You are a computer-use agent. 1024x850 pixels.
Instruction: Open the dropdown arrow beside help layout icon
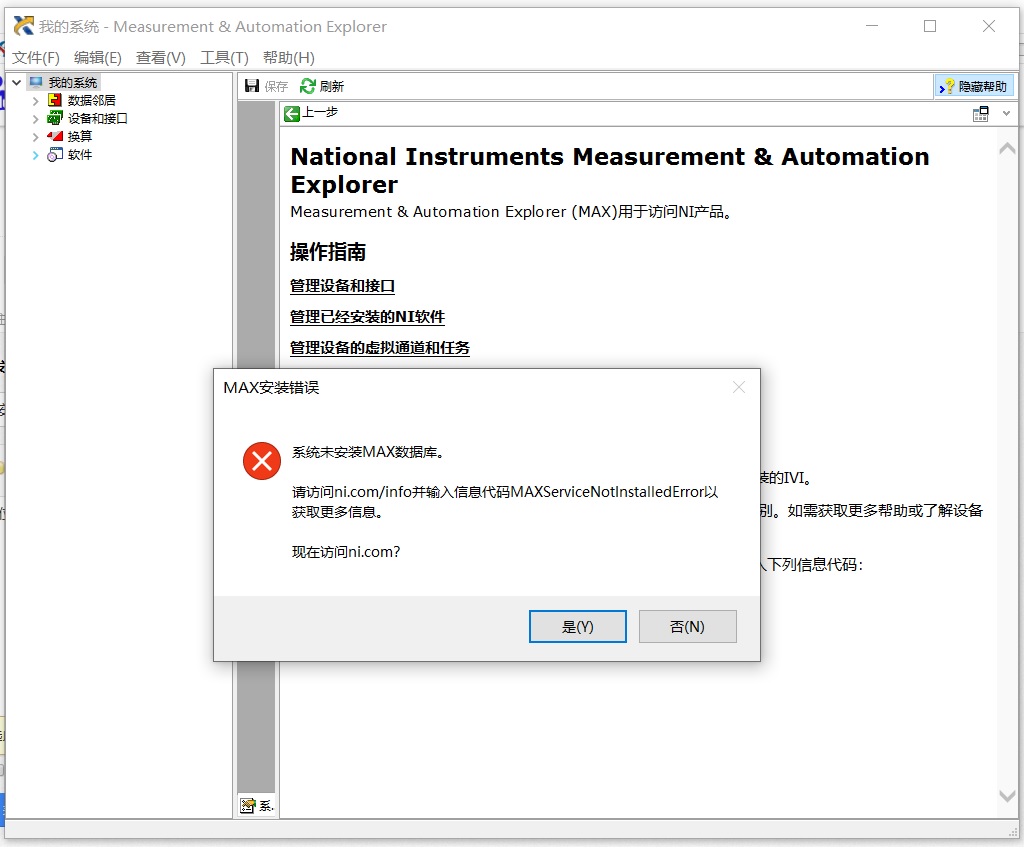(x=1006, y=114)
